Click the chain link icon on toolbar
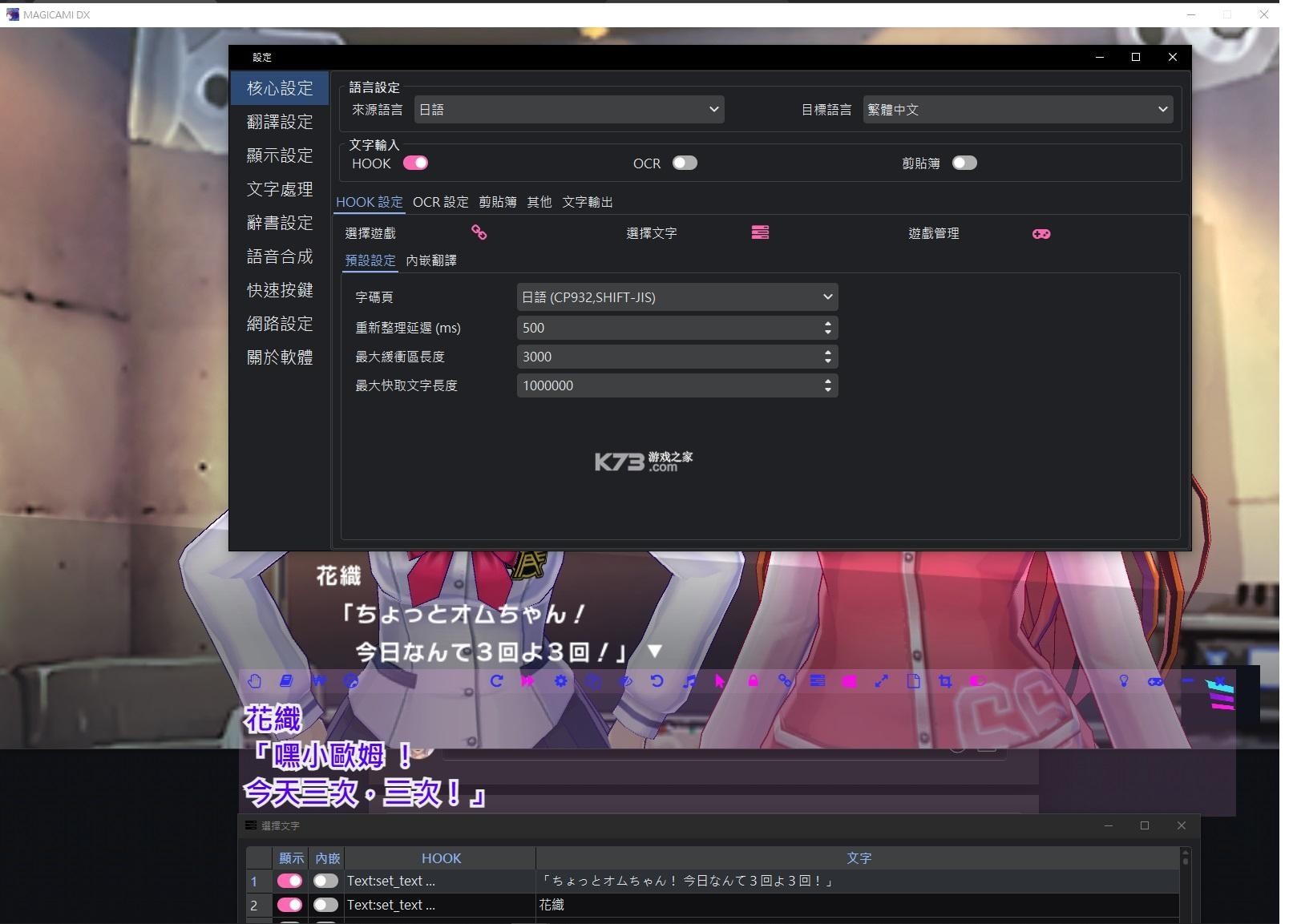The width and height of the screenshot is (1289, 924). click(x=785, y=681)
